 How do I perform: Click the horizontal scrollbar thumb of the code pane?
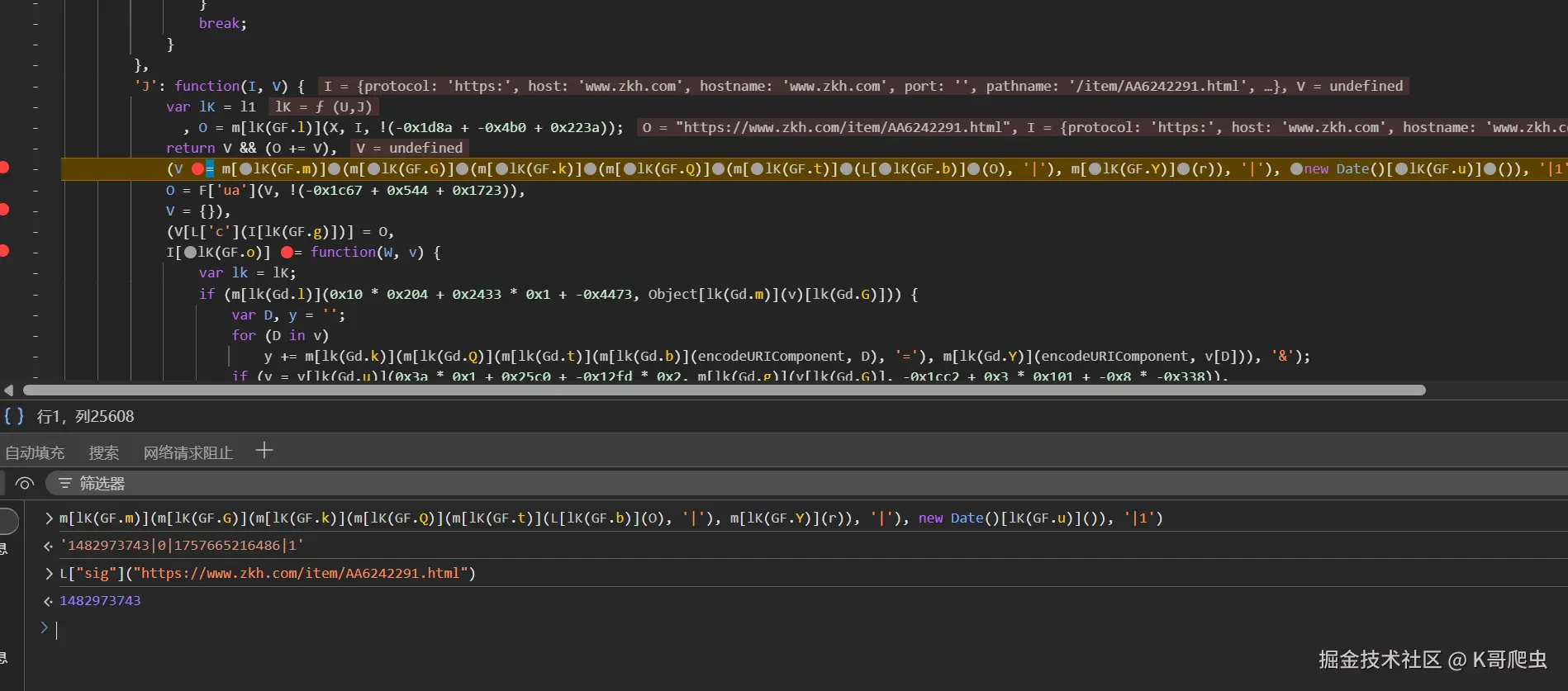725,390
